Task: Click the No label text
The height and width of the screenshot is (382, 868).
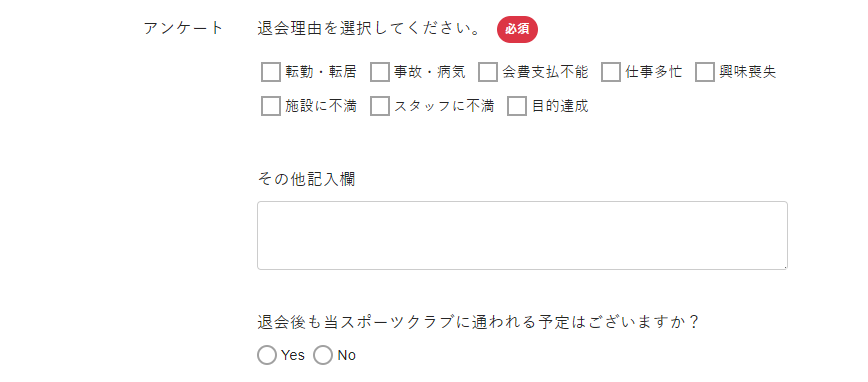Action: (x=347, y=355)
